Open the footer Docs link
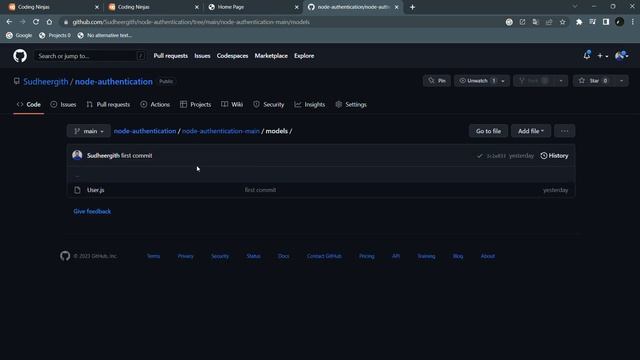 click(x=284, y=256)
